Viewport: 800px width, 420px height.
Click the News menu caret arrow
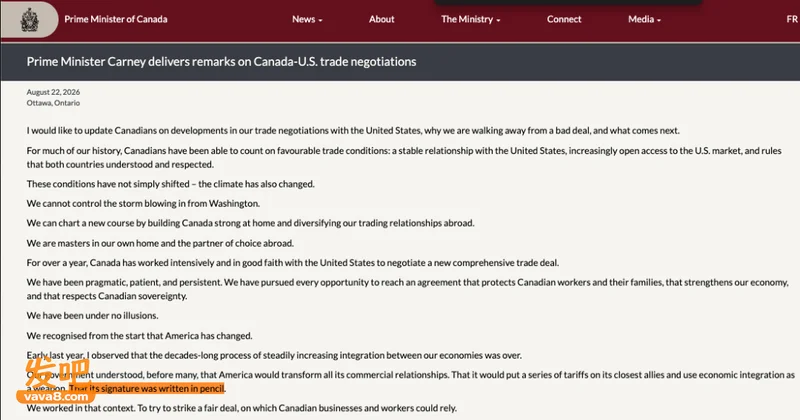(320, 20)
